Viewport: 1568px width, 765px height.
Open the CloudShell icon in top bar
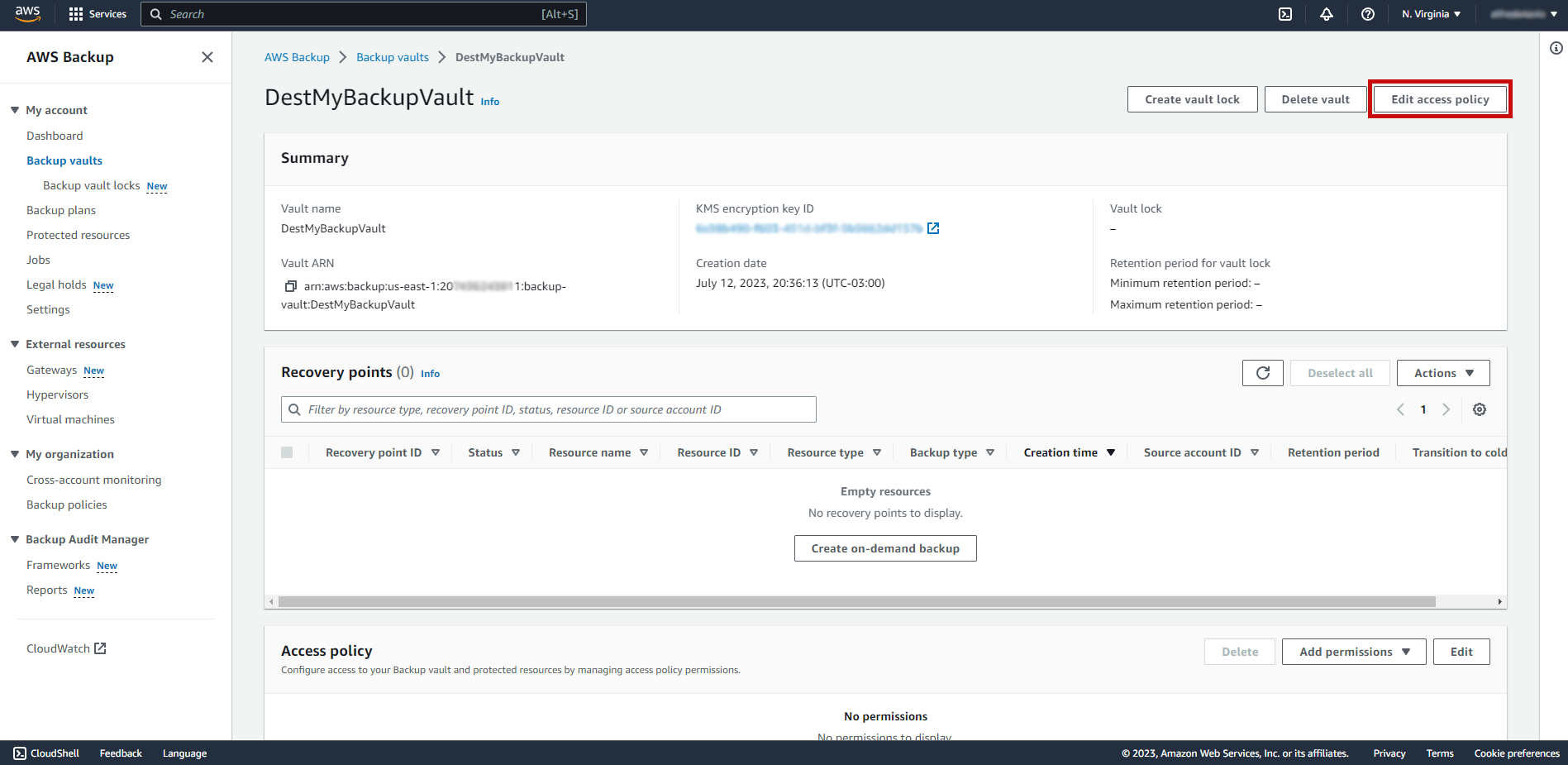click(x=1285, y=14)
